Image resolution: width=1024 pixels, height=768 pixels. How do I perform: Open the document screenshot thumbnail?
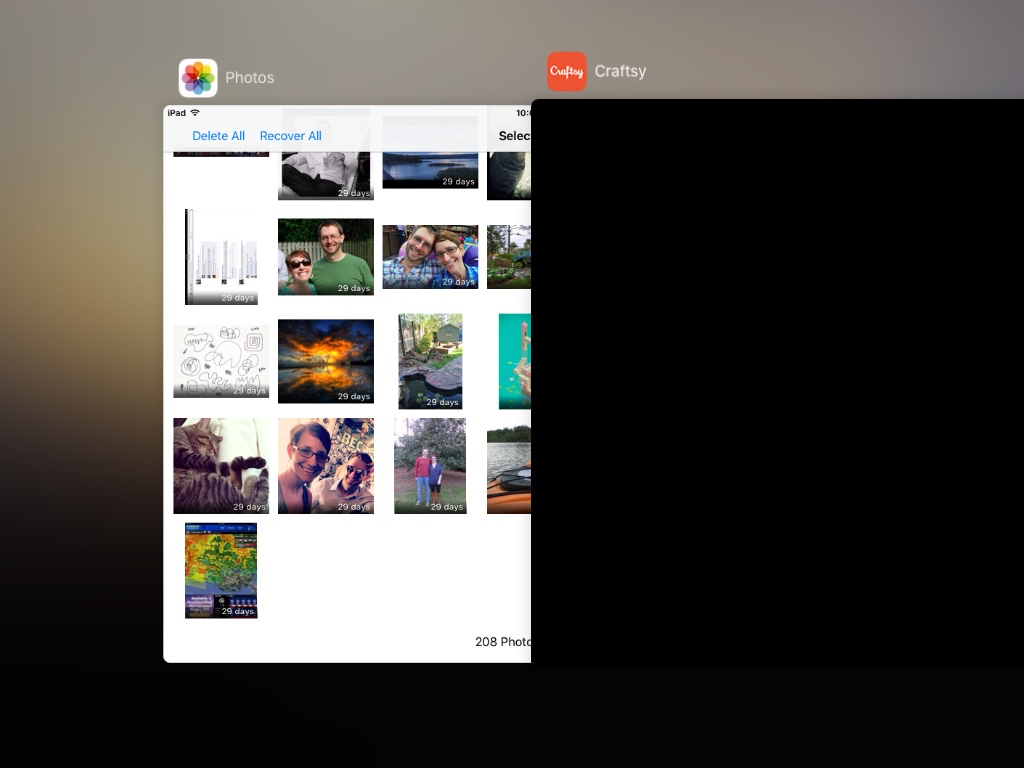(221, 257)
